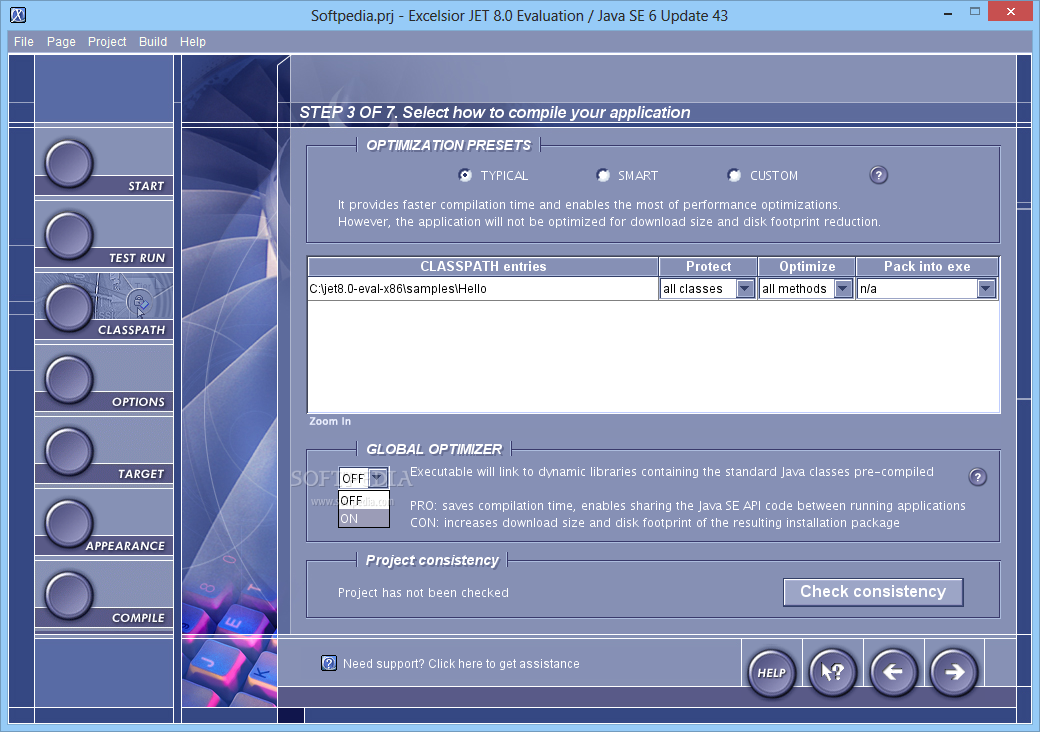Open help for Global Optimizer
1040x732 pixels.
pyautogui.click(x=978, y=477)
